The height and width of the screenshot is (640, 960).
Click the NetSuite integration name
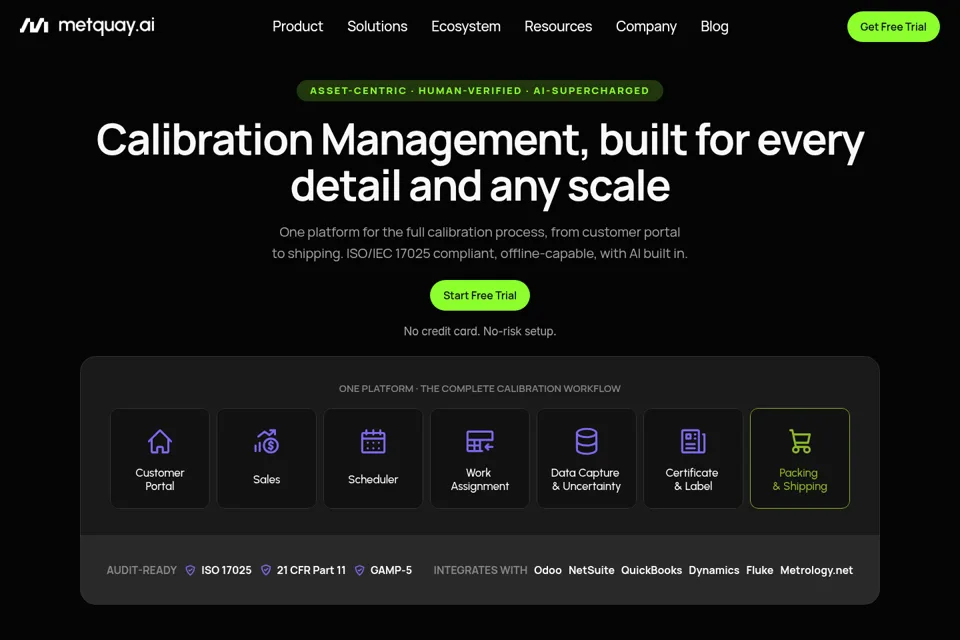591,570
